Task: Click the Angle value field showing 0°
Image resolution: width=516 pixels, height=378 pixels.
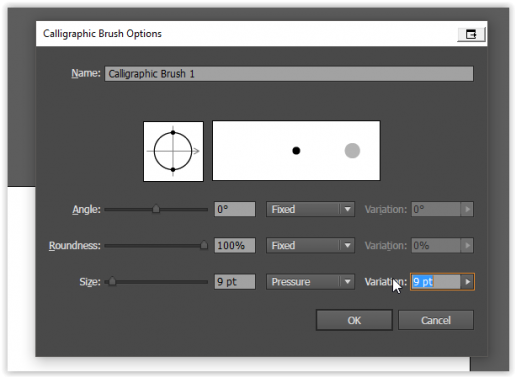Action: [235, 209]
